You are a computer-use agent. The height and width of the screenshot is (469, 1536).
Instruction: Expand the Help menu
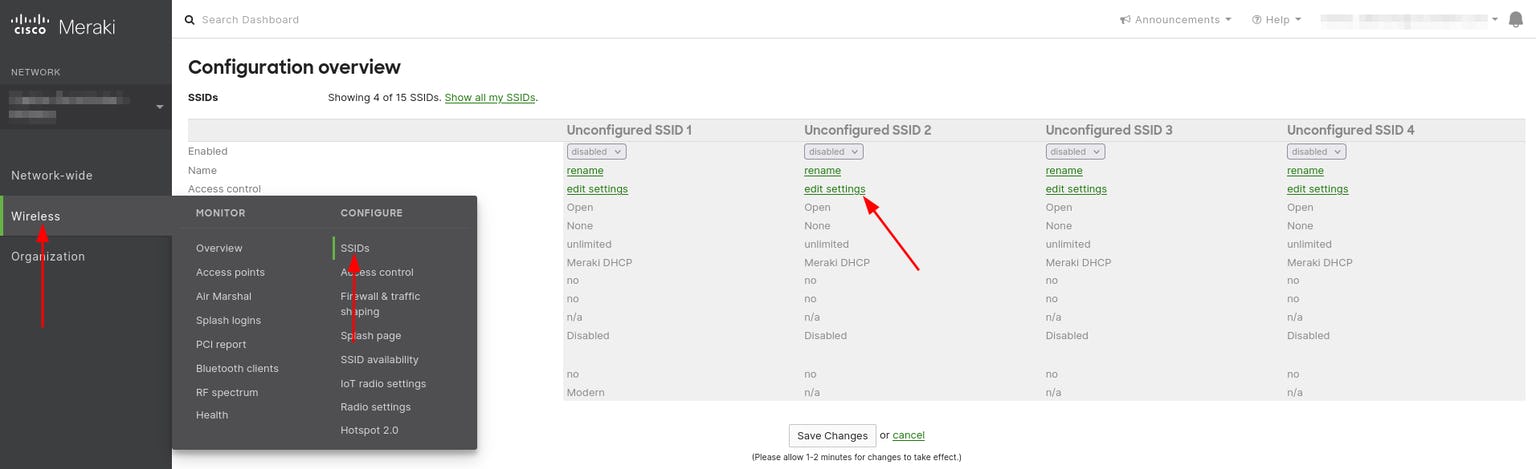(x=1277, y=20)
